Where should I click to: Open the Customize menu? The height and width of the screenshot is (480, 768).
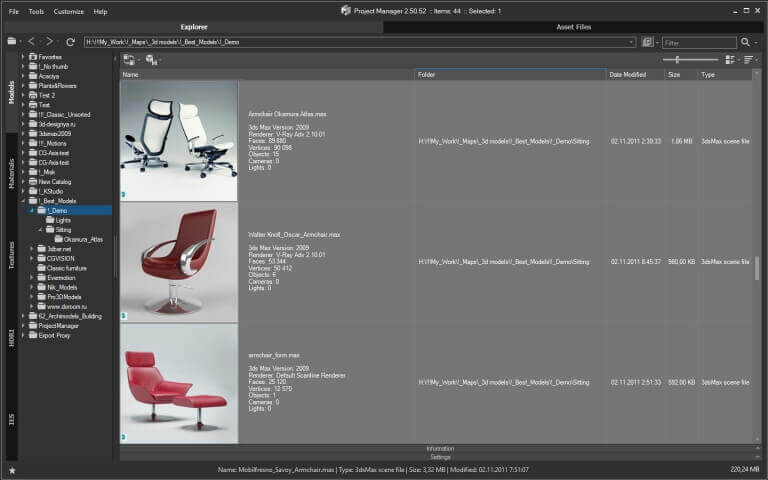pyautogui.click(x=68, y=11)
